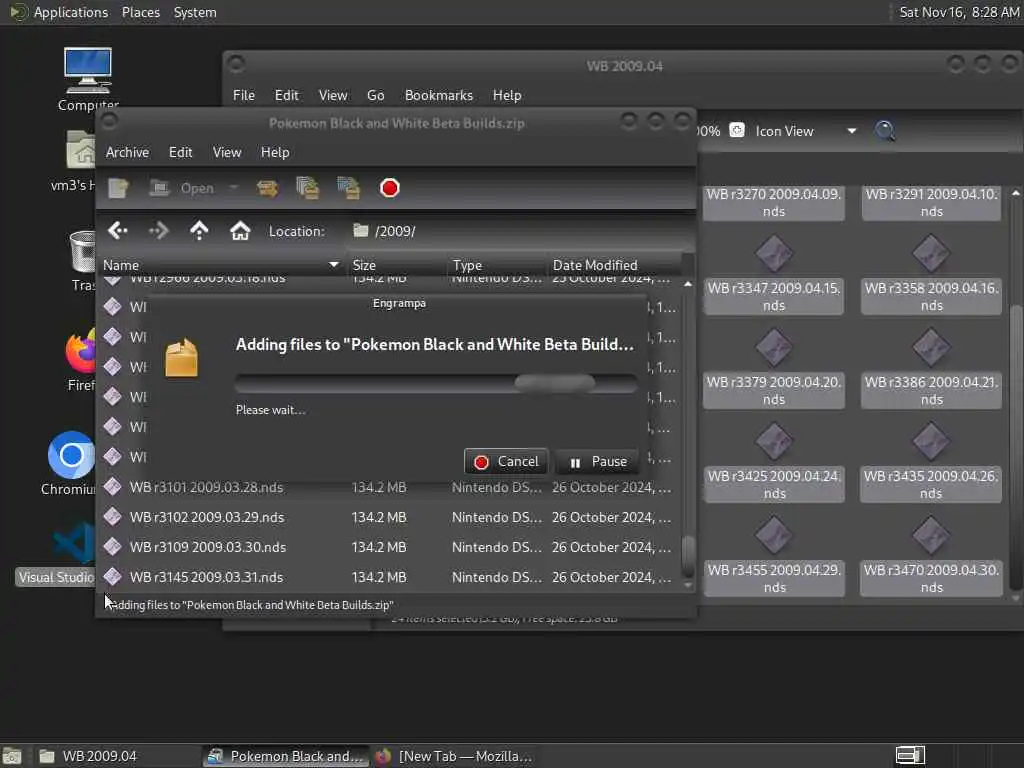This screenshot has width=1024, height=768.
Task: Expand the Open recent dropdown arrow
Action: coord(233,188)
